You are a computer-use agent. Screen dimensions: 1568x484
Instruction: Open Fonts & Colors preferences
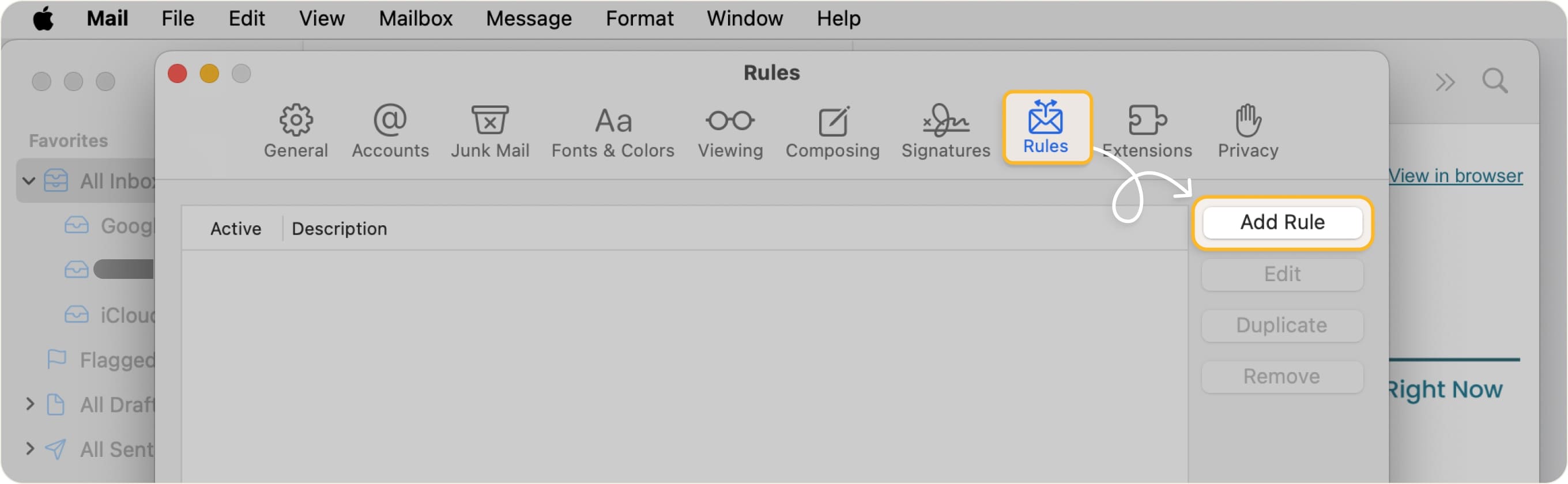pyautogui.click(x=612, y=129)
